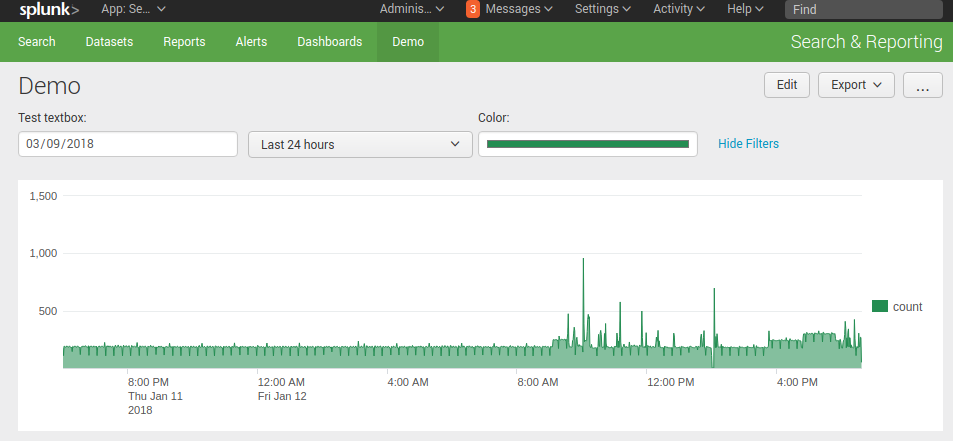The width and height of the screenshot is (953, 441).
Task: Open the Messages dropdown
Action: pos(519,9)
